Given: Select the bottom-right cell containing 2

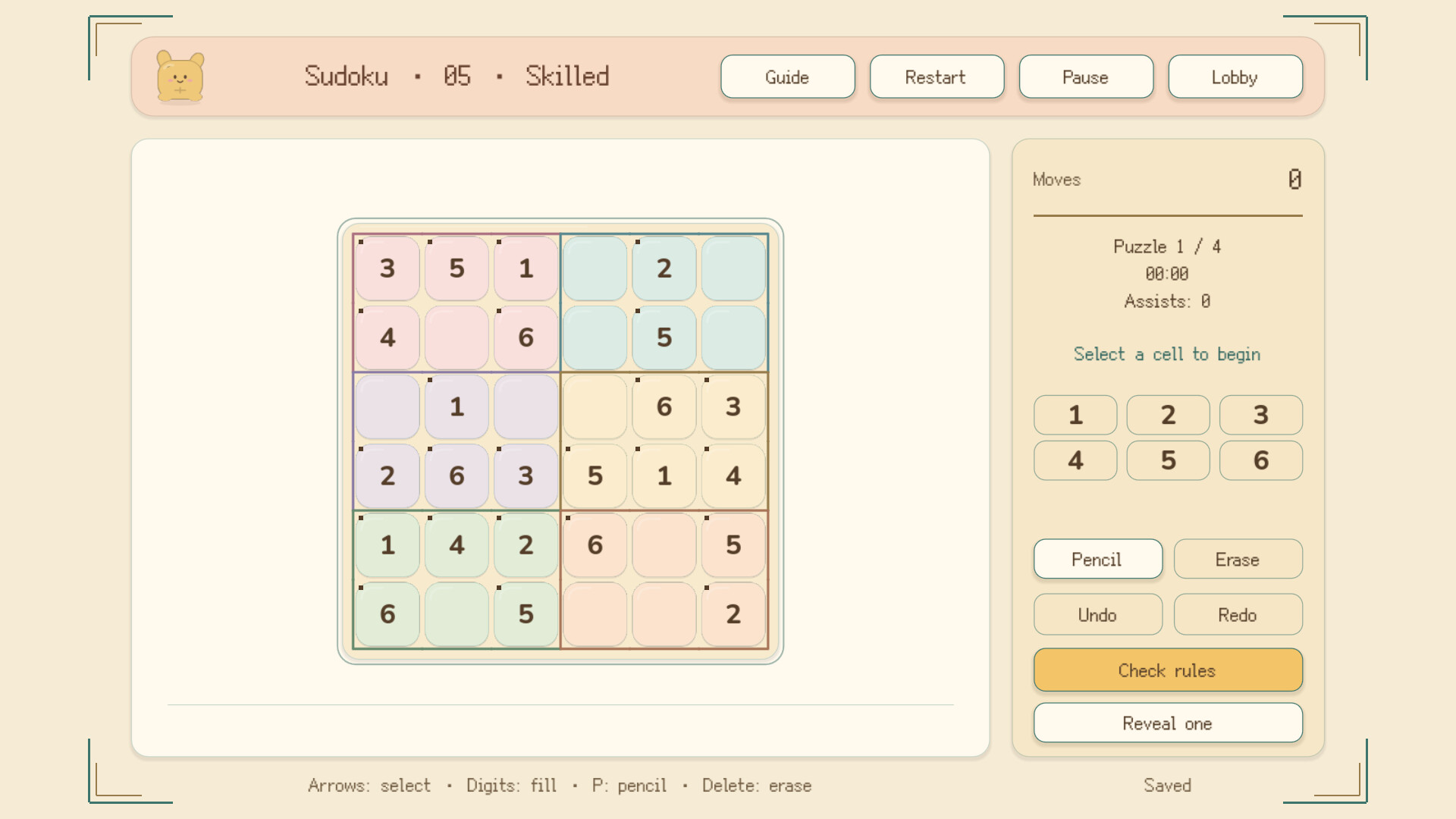Looking at the screenshot, I should (x=733, y=613).
